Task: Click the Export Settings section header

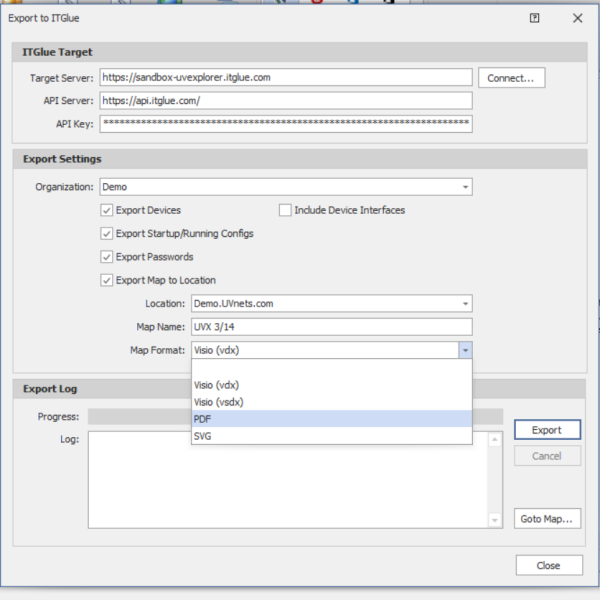Action: 300,159
